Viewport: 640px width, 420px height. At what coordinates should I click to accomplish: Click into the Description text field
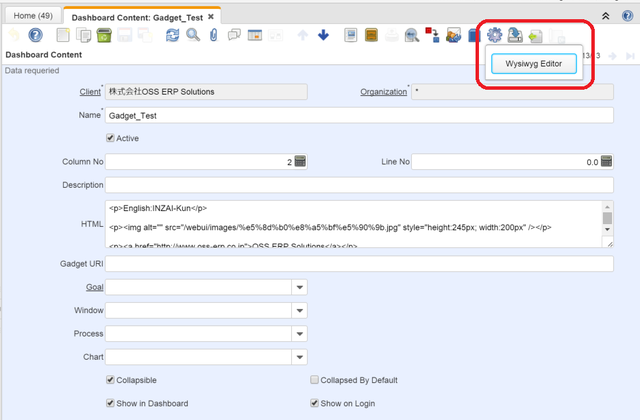(358, 185)
